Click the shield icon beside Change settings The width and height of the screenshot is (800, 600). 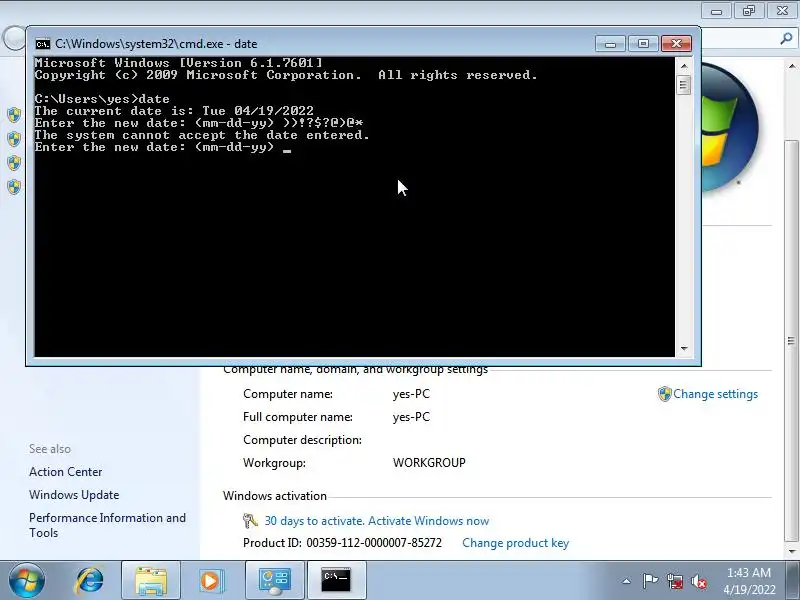664,394
